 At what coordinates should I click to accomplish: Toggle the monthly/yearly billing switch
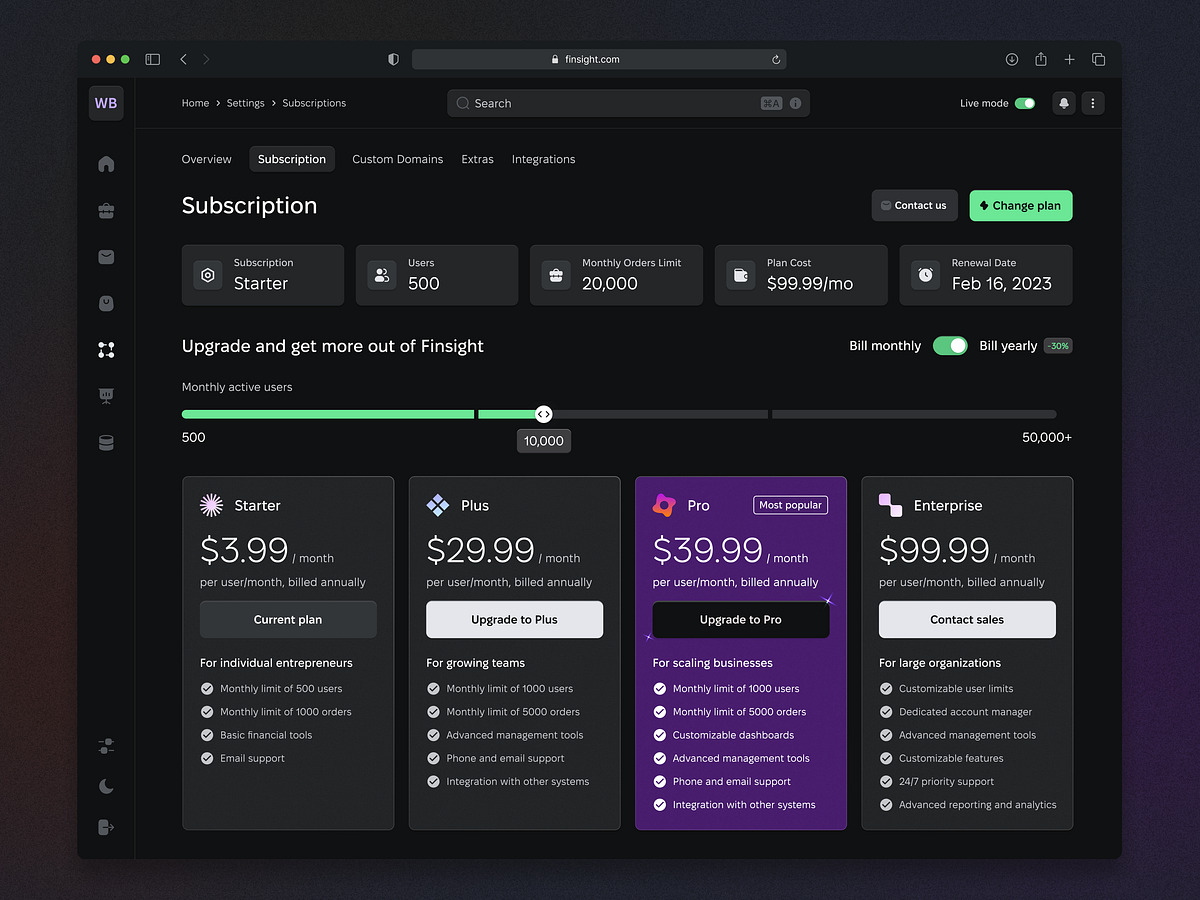click(x=950, y=346)
